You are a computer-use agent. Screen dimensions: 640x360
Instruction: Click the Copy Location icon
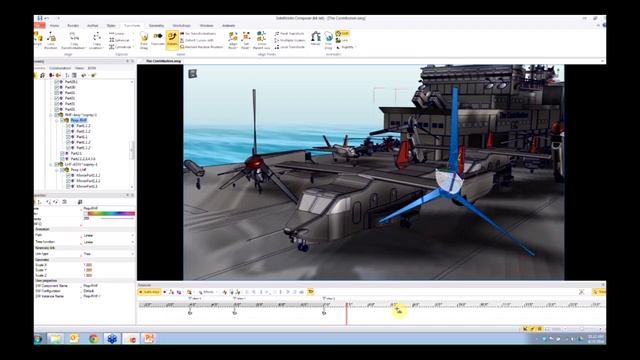97,40
